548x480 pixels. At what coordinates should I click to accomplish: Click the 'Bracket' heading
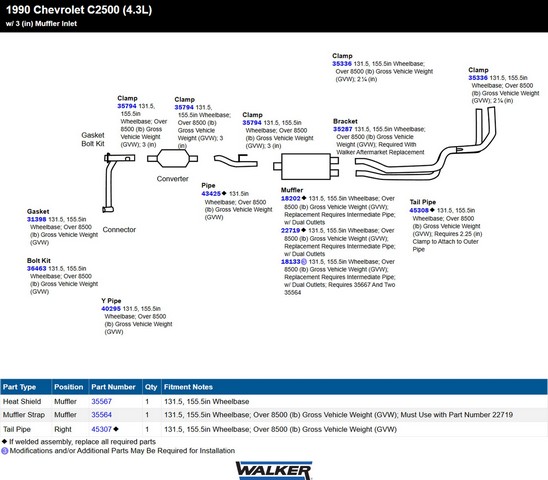point(345,121)
